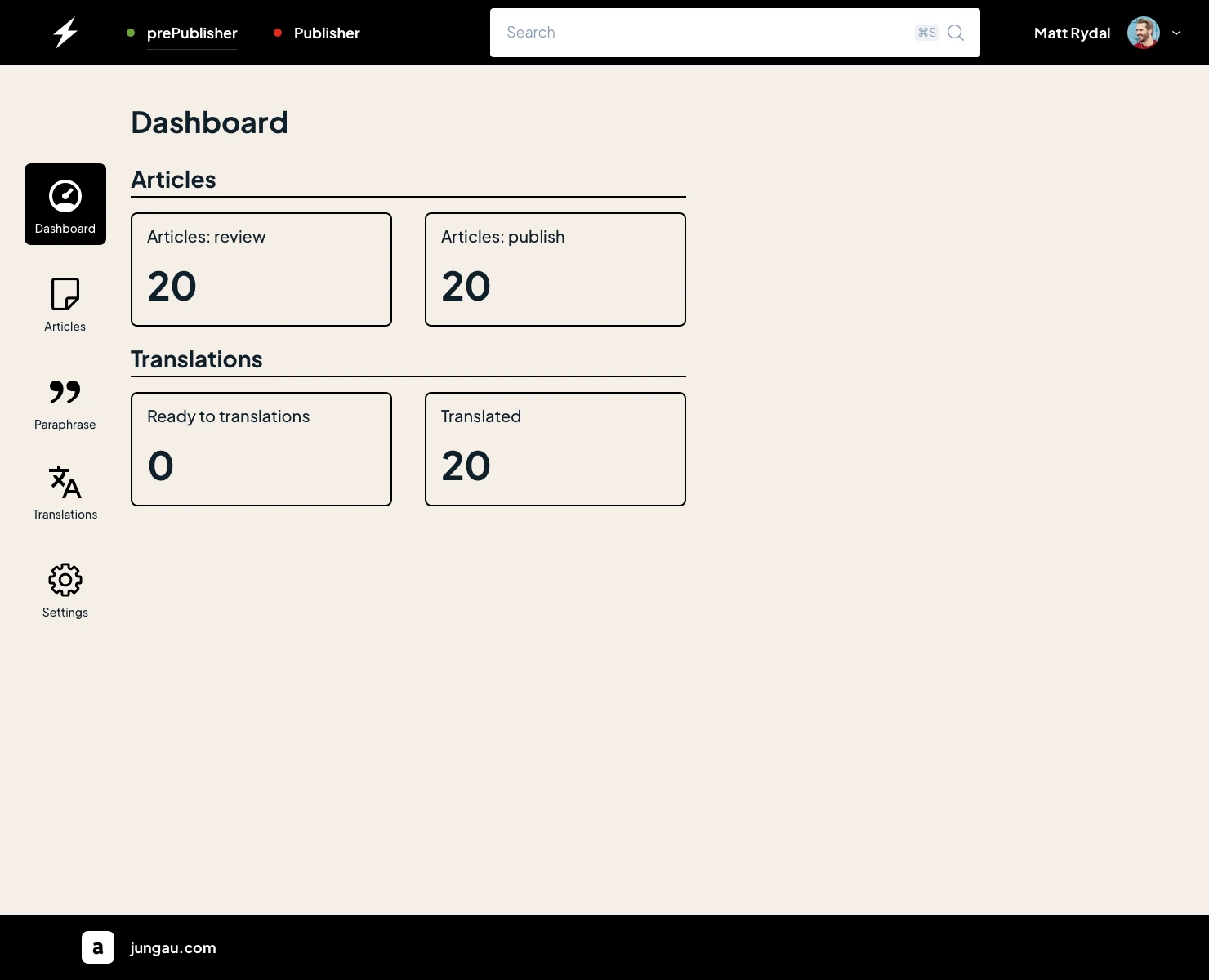
Task: Switch to the Publisher tab
Action: point(327,33)
